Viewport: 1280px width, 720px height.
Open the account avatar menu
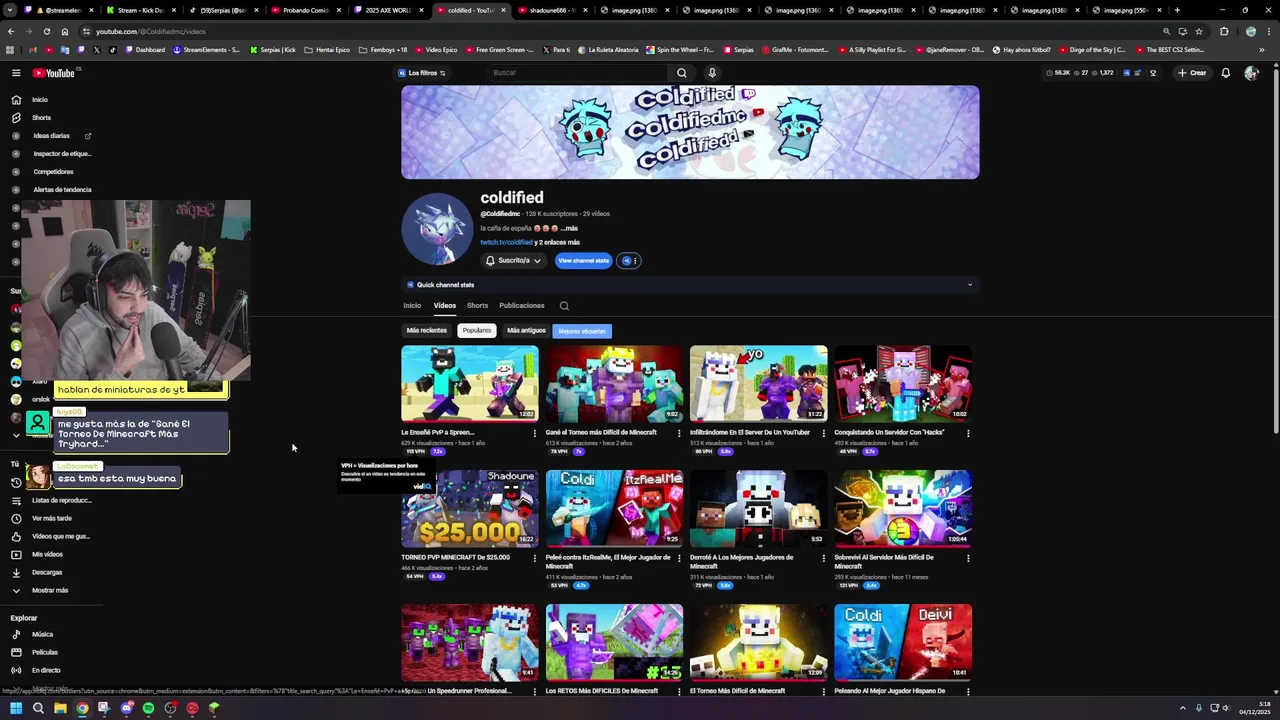point(1251,73)
